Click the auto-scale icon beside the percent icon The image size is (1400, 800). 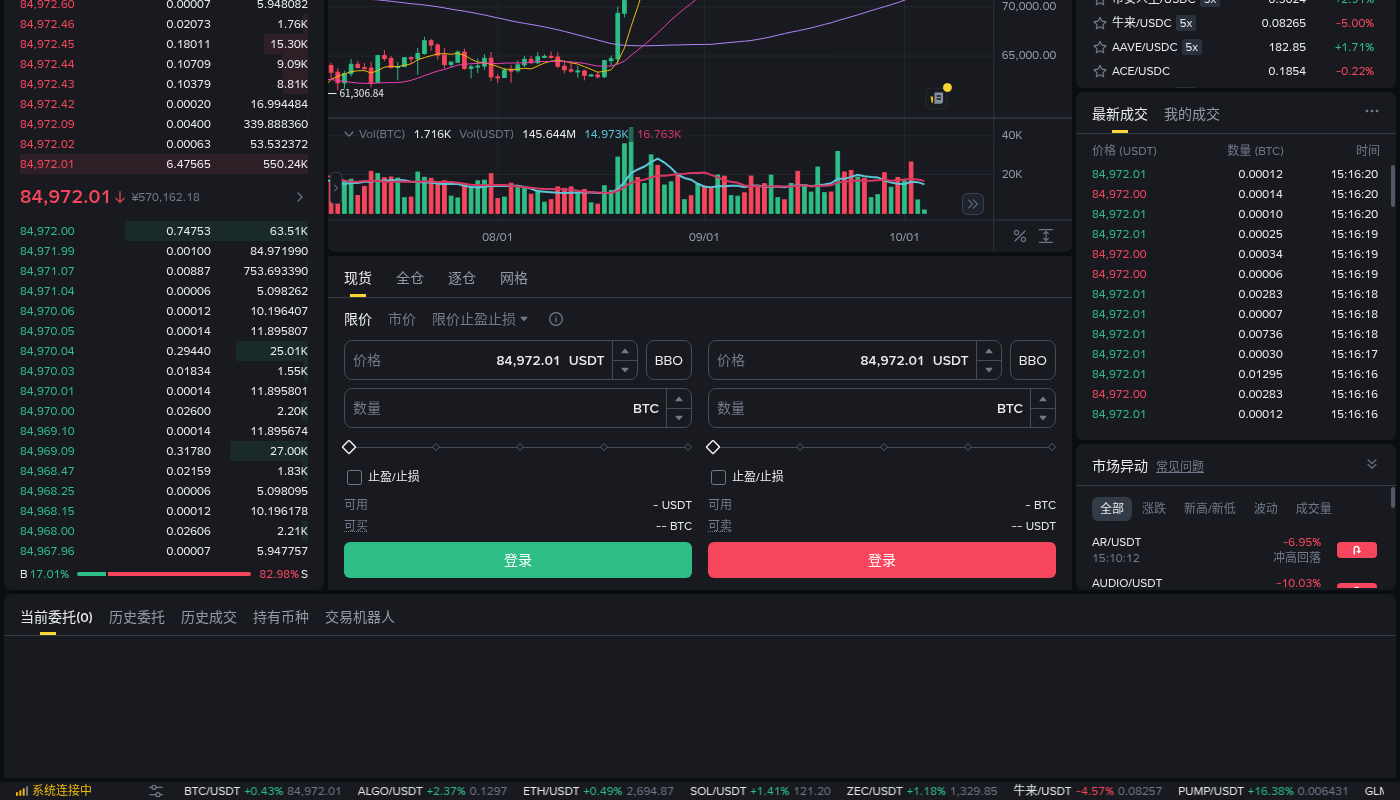click(1046, 236)
